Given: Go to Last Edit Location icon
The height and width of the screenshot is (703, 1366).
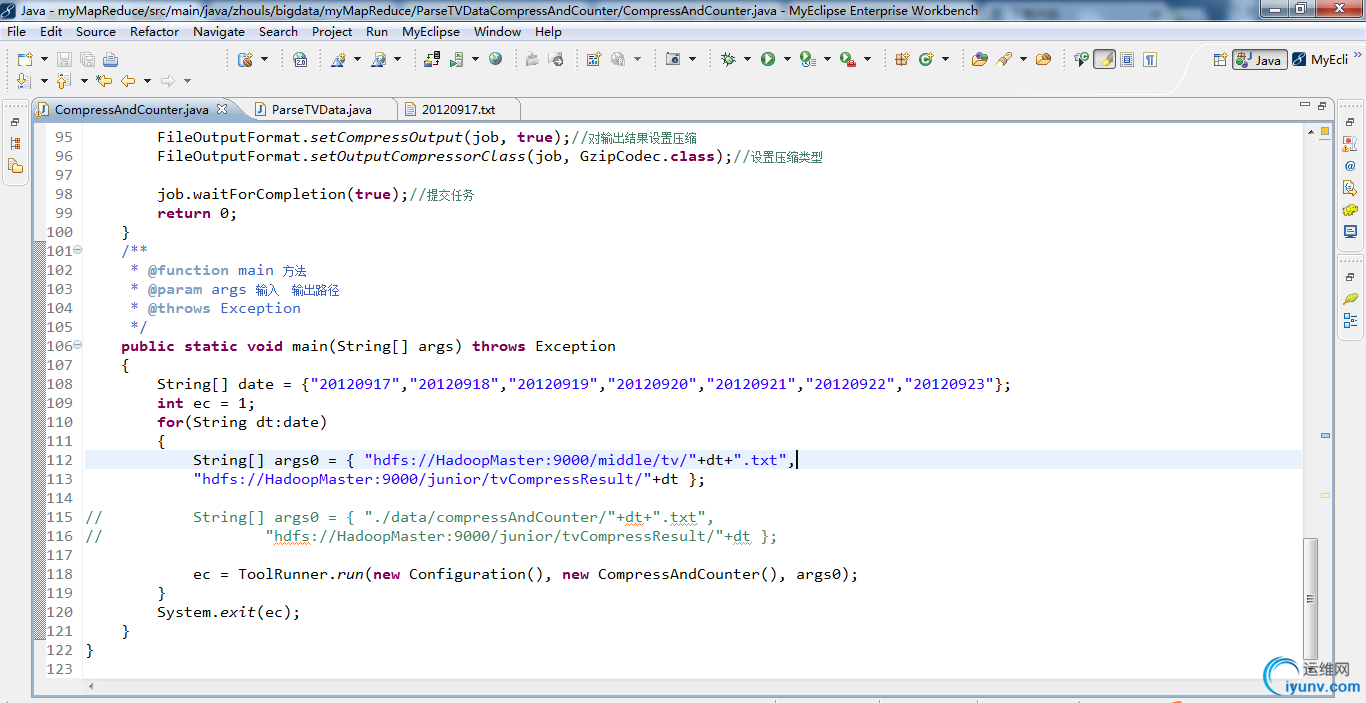Looking at the screenshot, I should [x=104, y=81].
